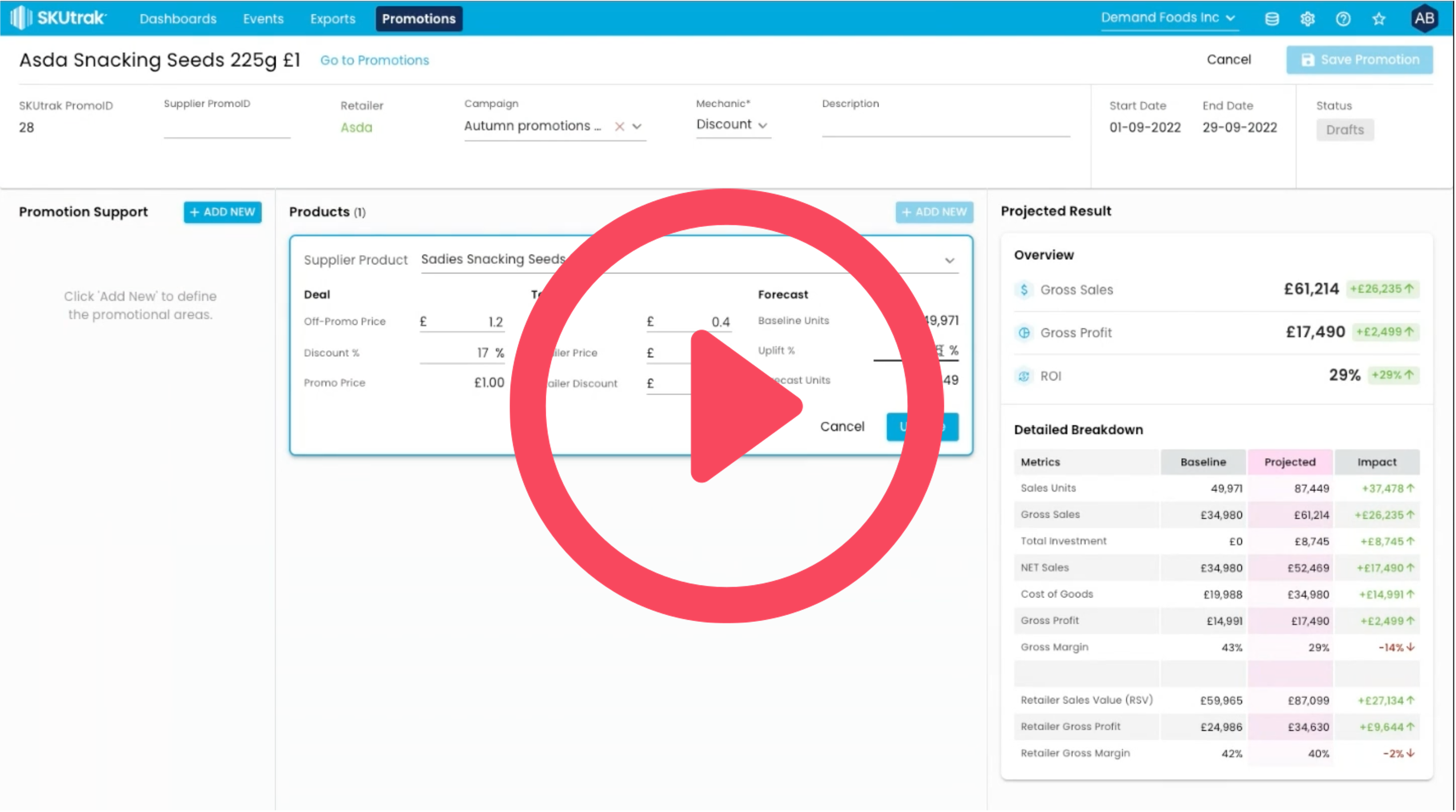Image resolution: width=1456 pixels, height=812 pixels.
Task: Click the Baseline column header
Action: pos(1203,462)
